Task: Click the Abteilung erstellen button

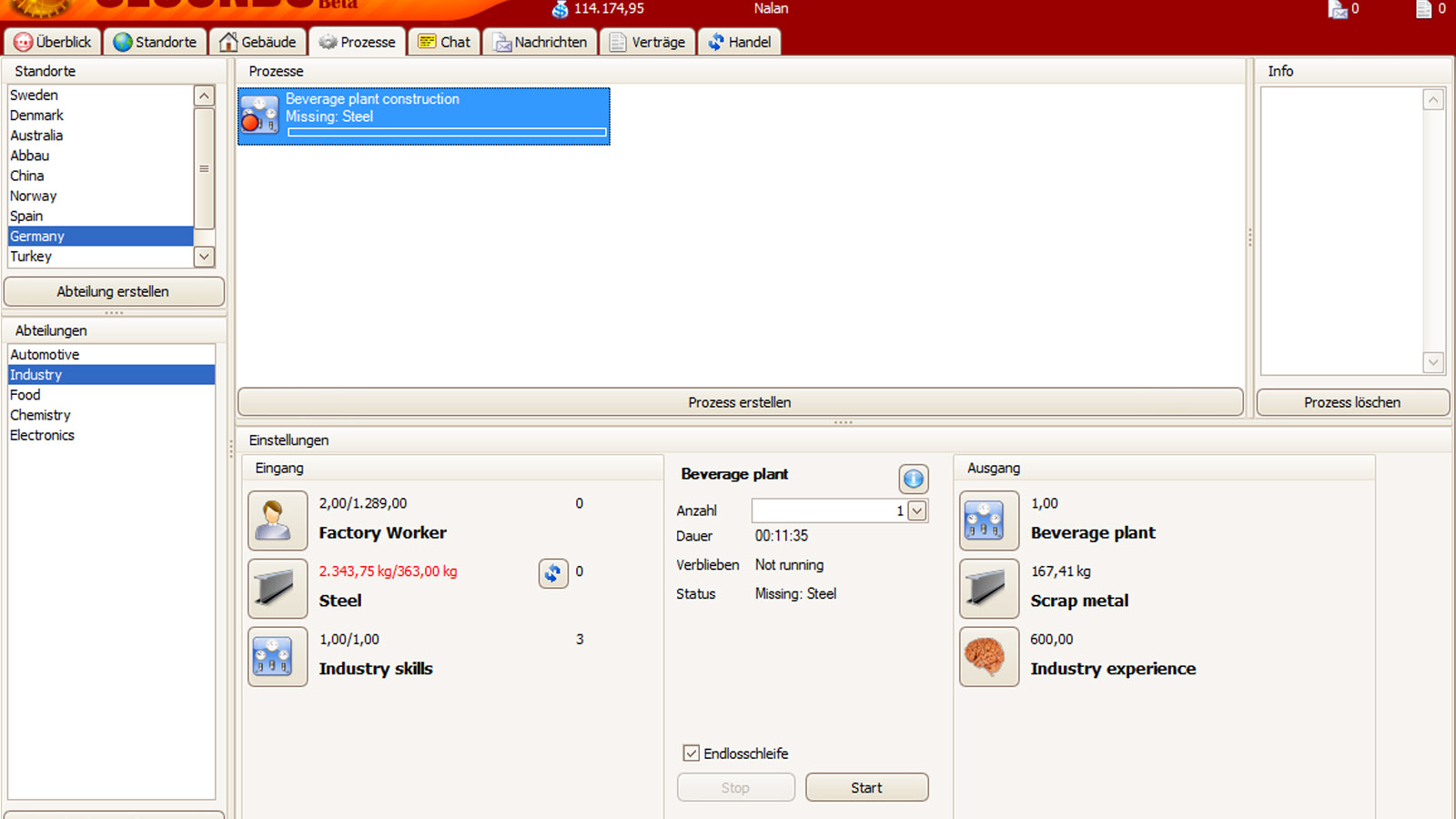Action: (114, 292)
